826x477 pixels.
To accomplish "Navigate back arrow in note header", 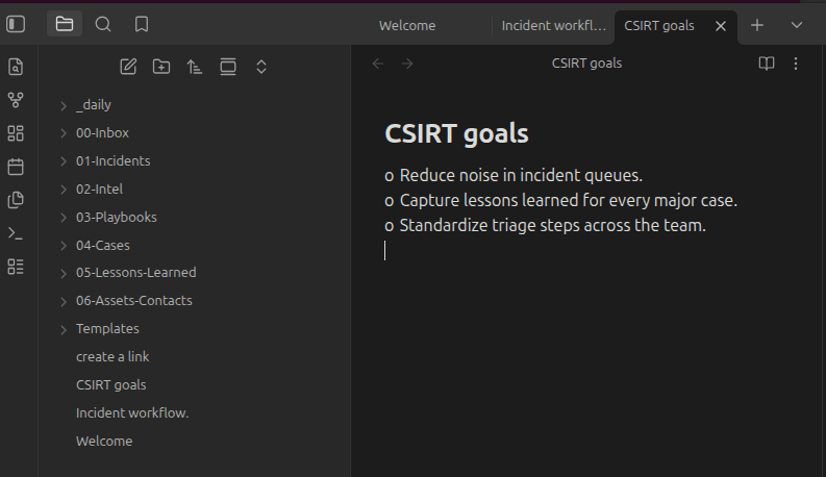I will (x=378, y=64).
